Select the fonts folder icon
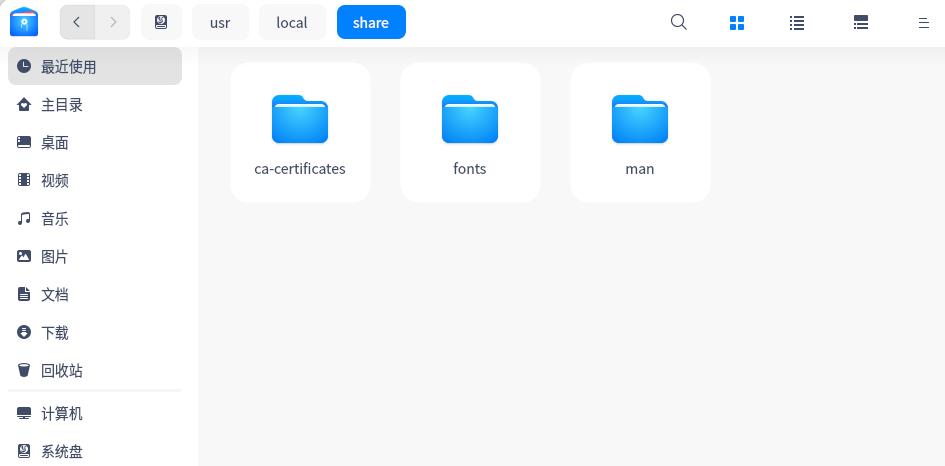 coord(469,119)
